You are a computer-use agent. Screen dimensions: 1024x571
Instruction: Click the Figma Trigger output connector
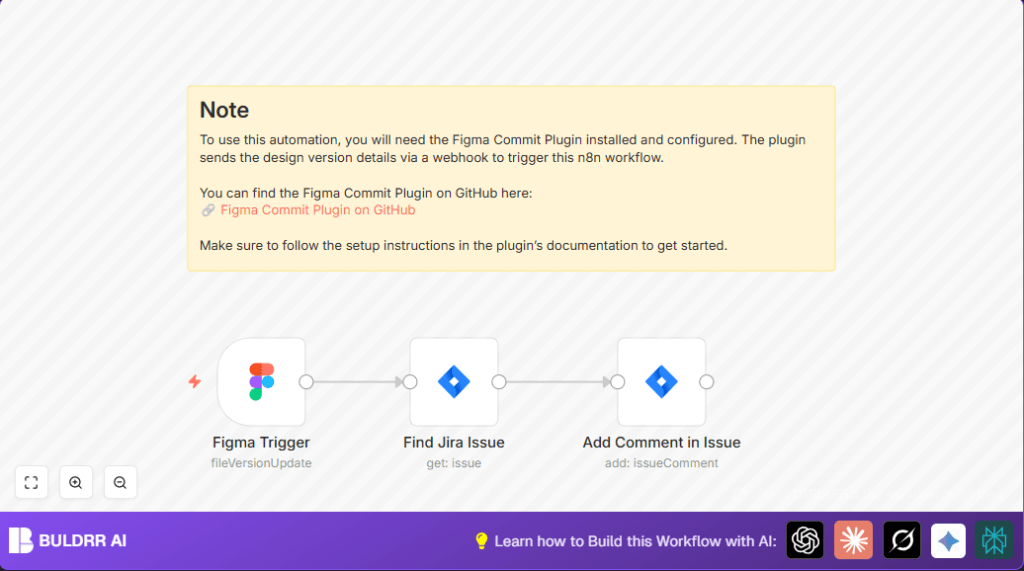pyautogui.click(x=306, y=382)
